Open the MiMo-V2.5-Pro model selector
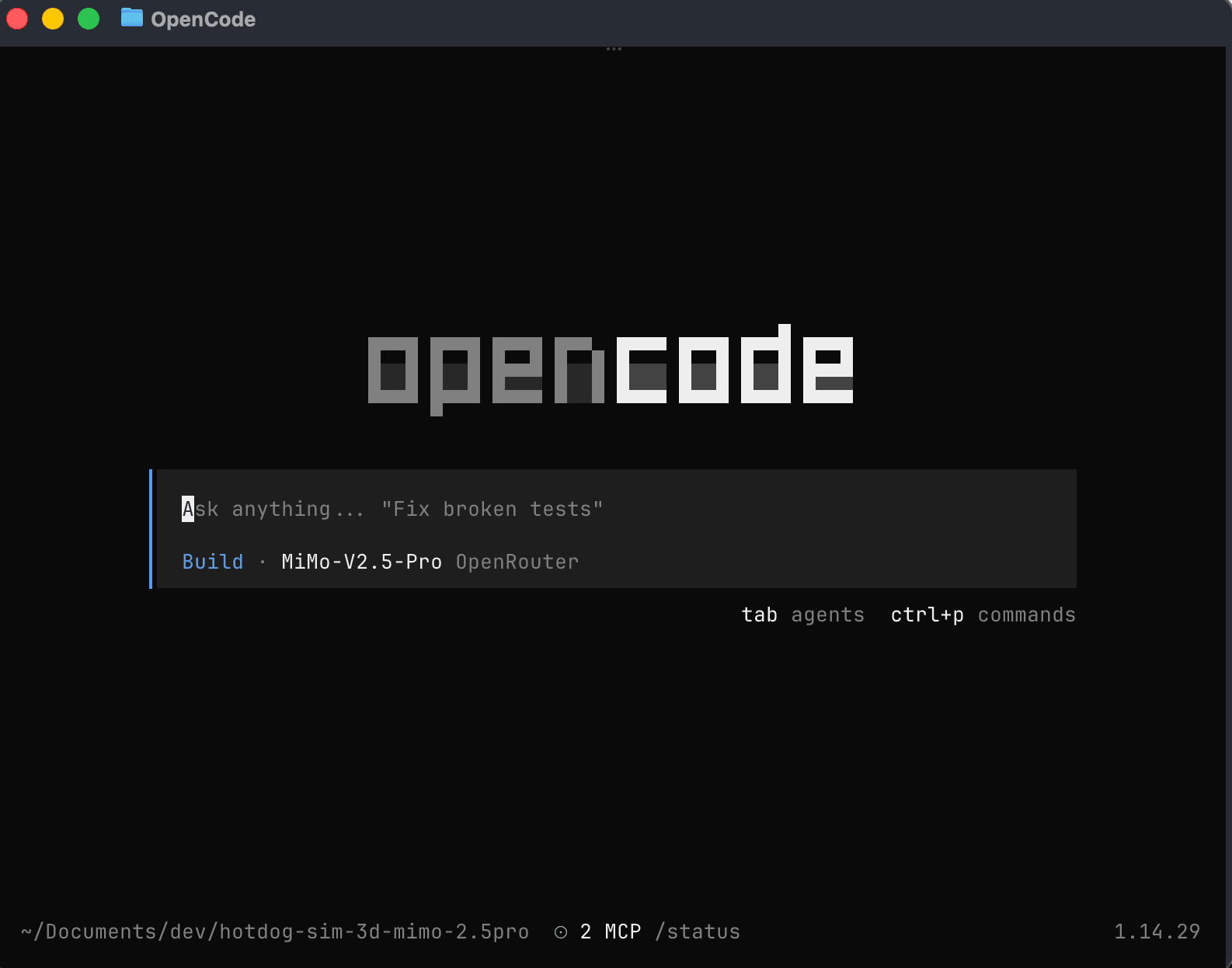Viewport: 1232px width, 968px height. [361, 562]
